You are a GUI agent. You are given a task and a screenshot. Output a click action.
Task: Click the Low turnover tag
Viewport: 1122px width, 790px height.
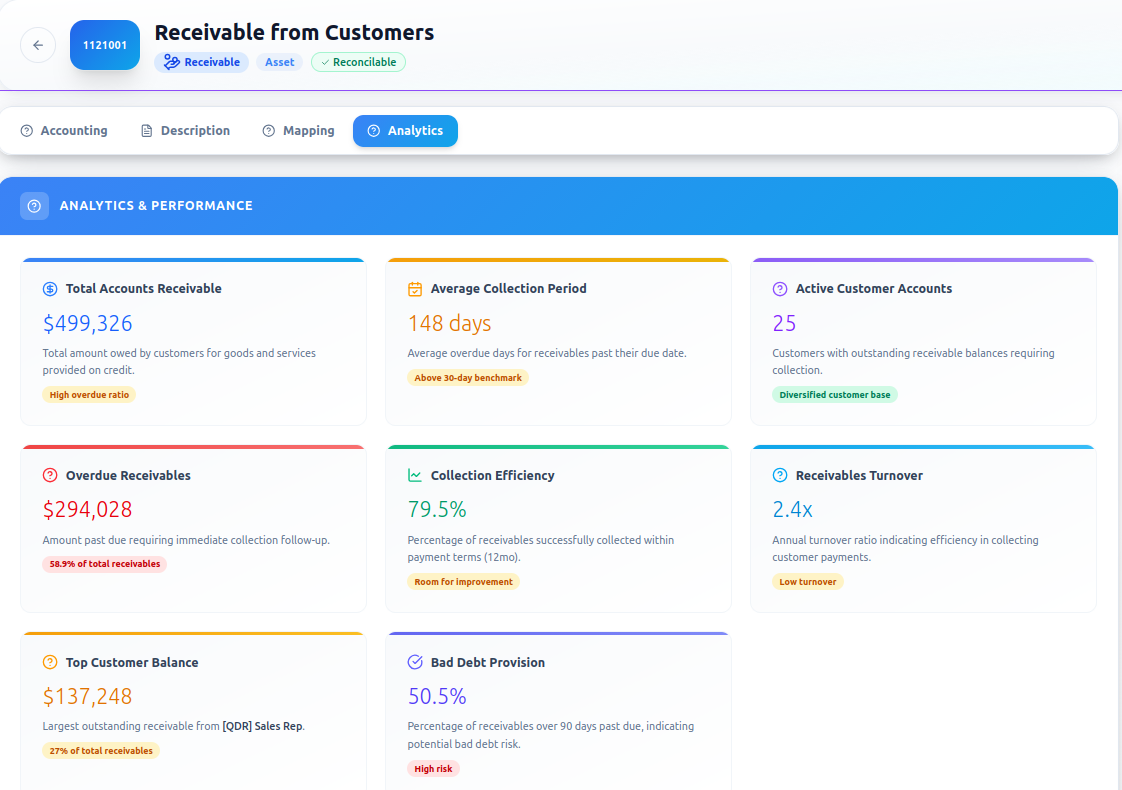click(x=808, y=582)
